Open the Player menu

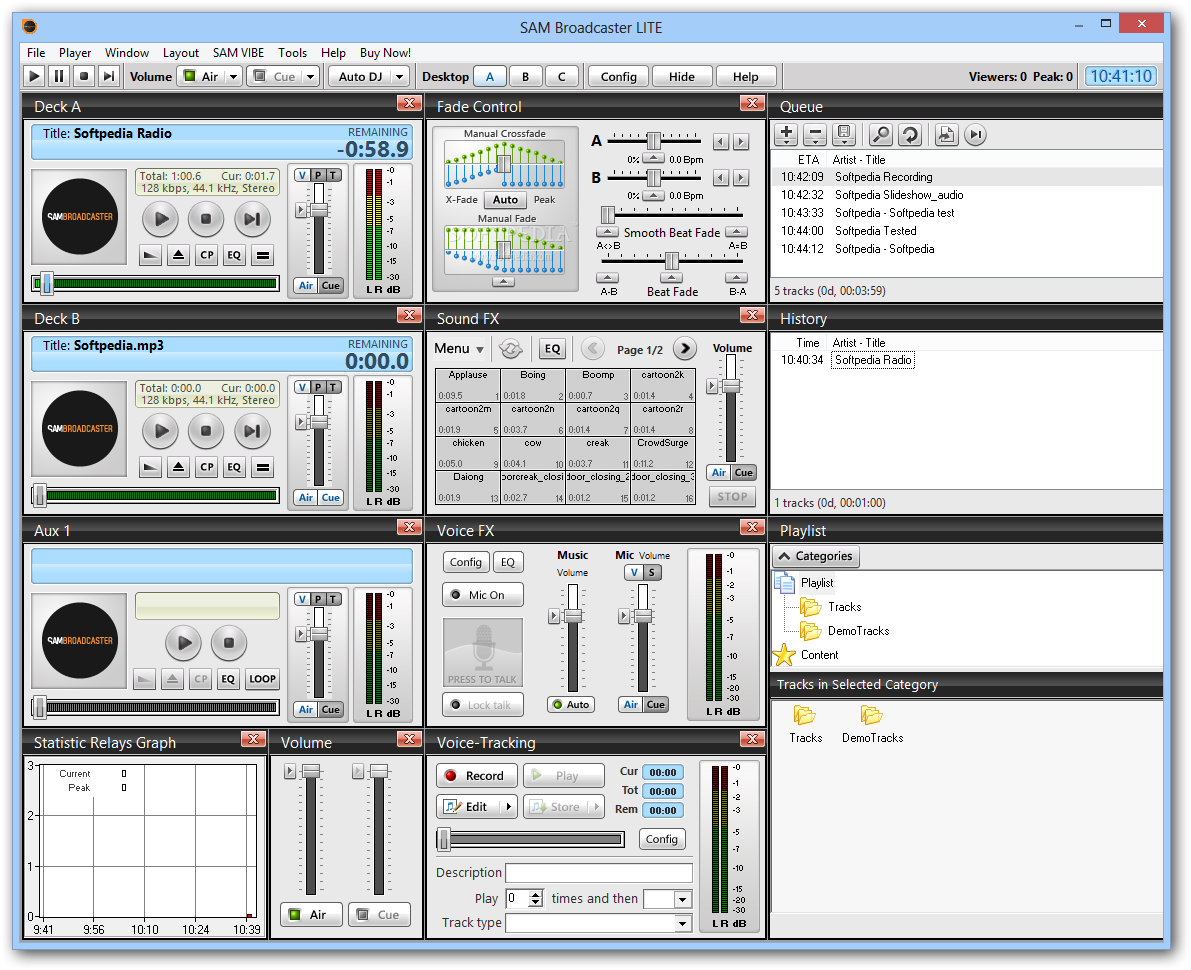click(75, 52)
